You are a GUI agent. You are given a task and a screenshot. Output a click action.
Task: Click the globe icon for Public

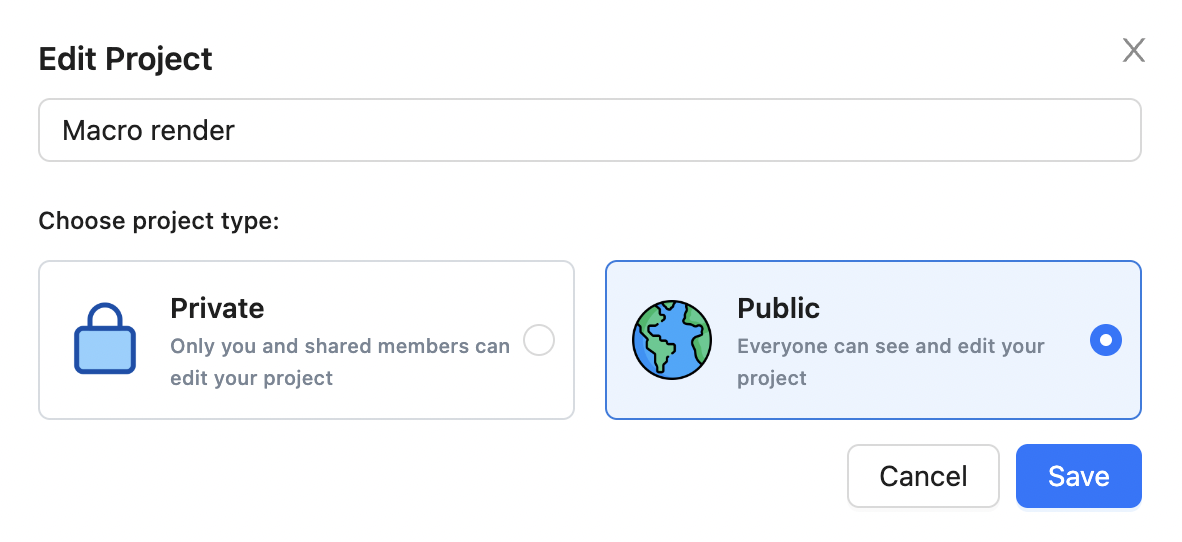(672, 340)
